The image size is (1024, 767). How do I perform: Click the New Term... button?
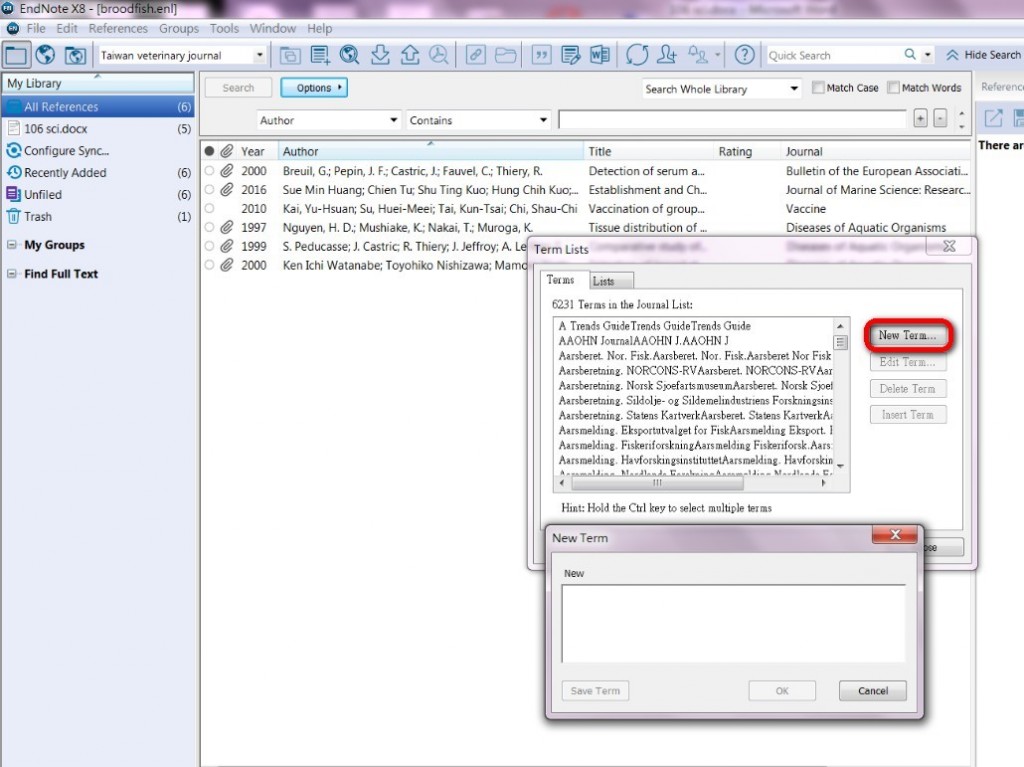pos(908,336)
